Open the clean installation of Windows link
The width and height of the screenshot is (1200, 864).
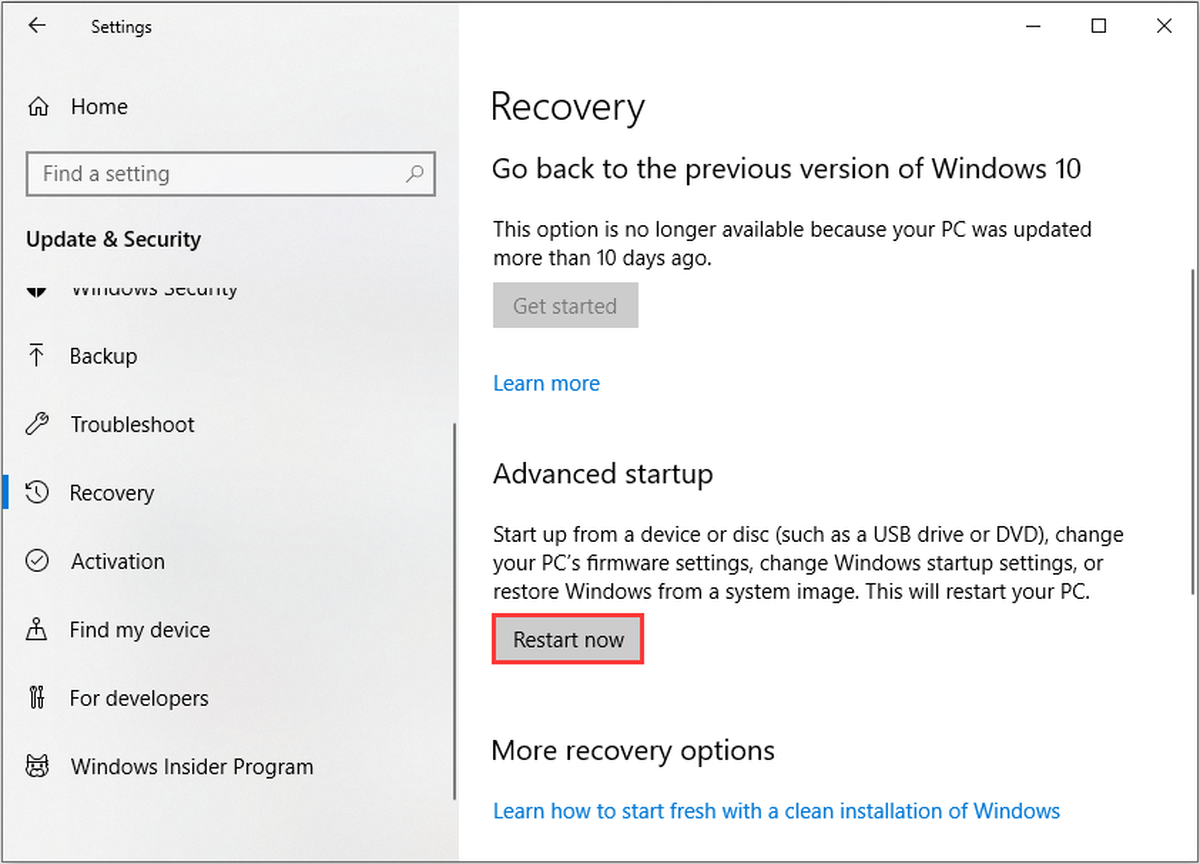click(x=776, y=810)
